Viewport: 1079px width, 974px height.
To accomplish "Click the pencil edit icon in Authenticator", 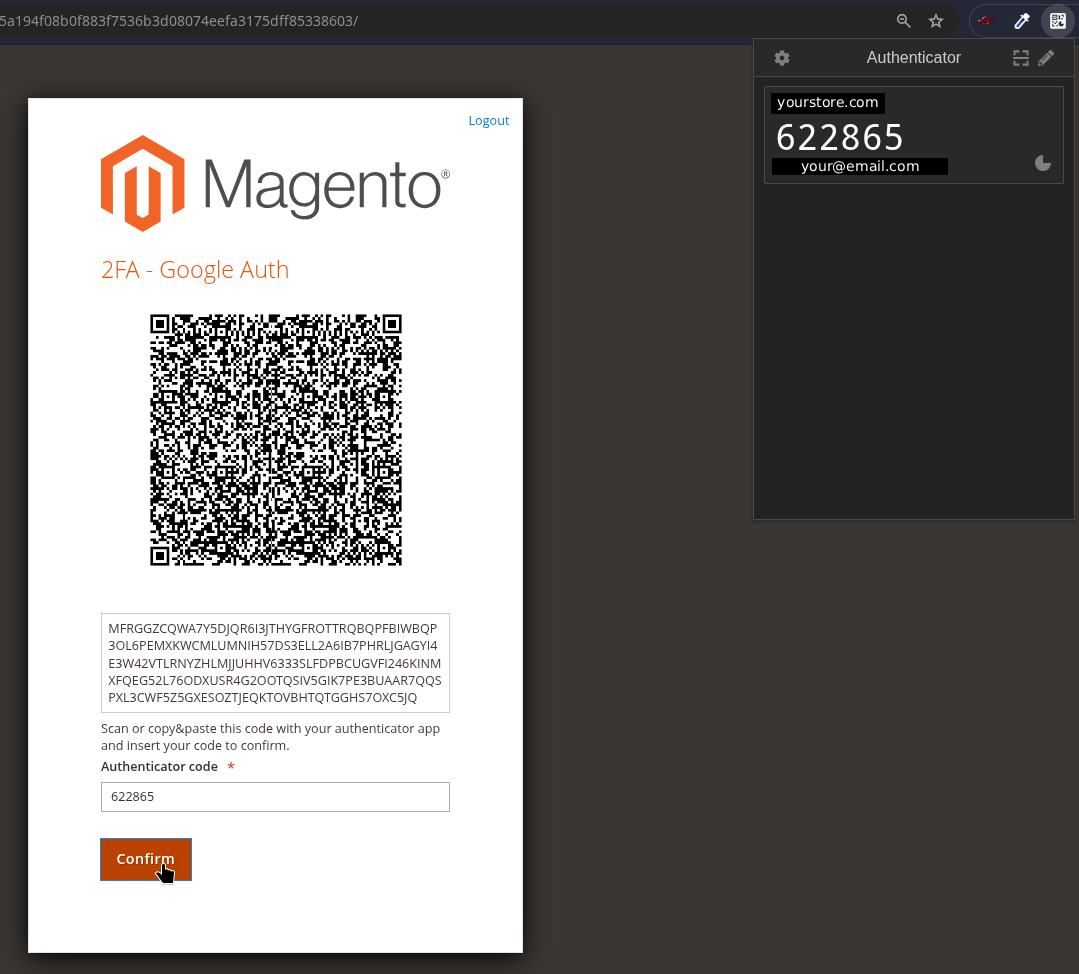I will point(1046,58).
